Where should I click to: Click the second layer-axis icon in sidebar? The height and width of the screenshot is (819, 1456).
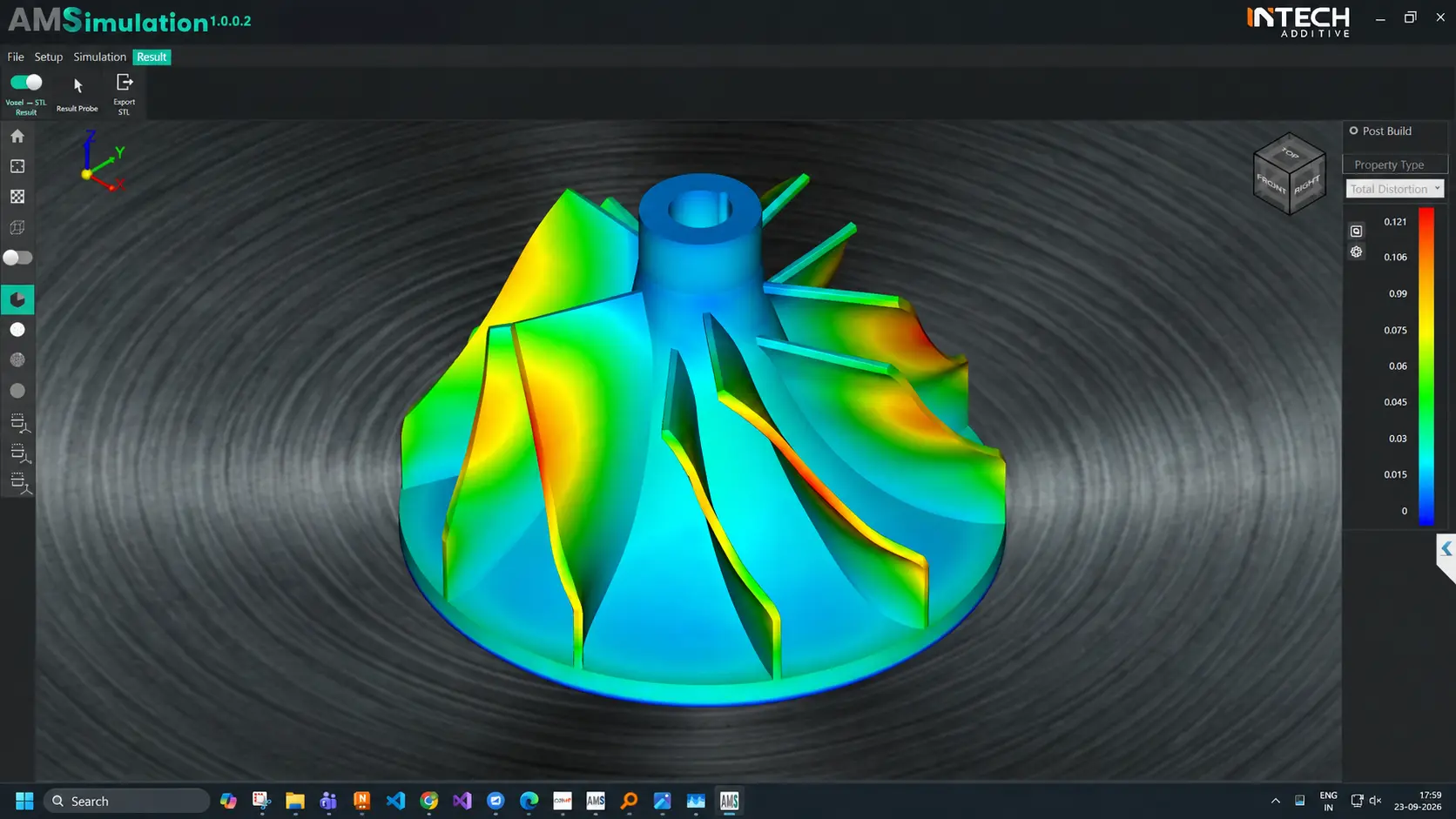[x=20, y=453]
